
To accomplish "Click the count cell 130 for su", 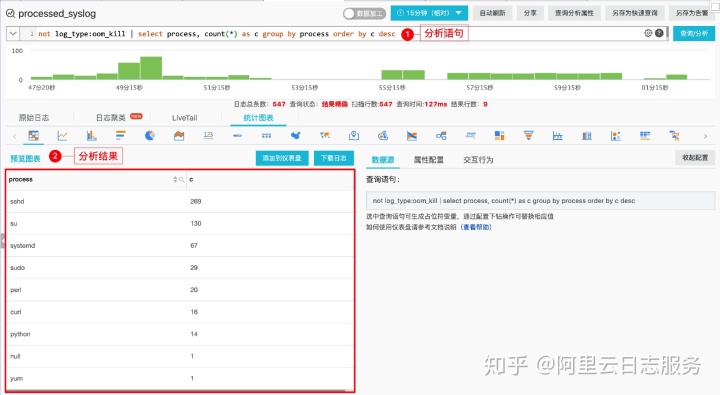I will point(196,224).
